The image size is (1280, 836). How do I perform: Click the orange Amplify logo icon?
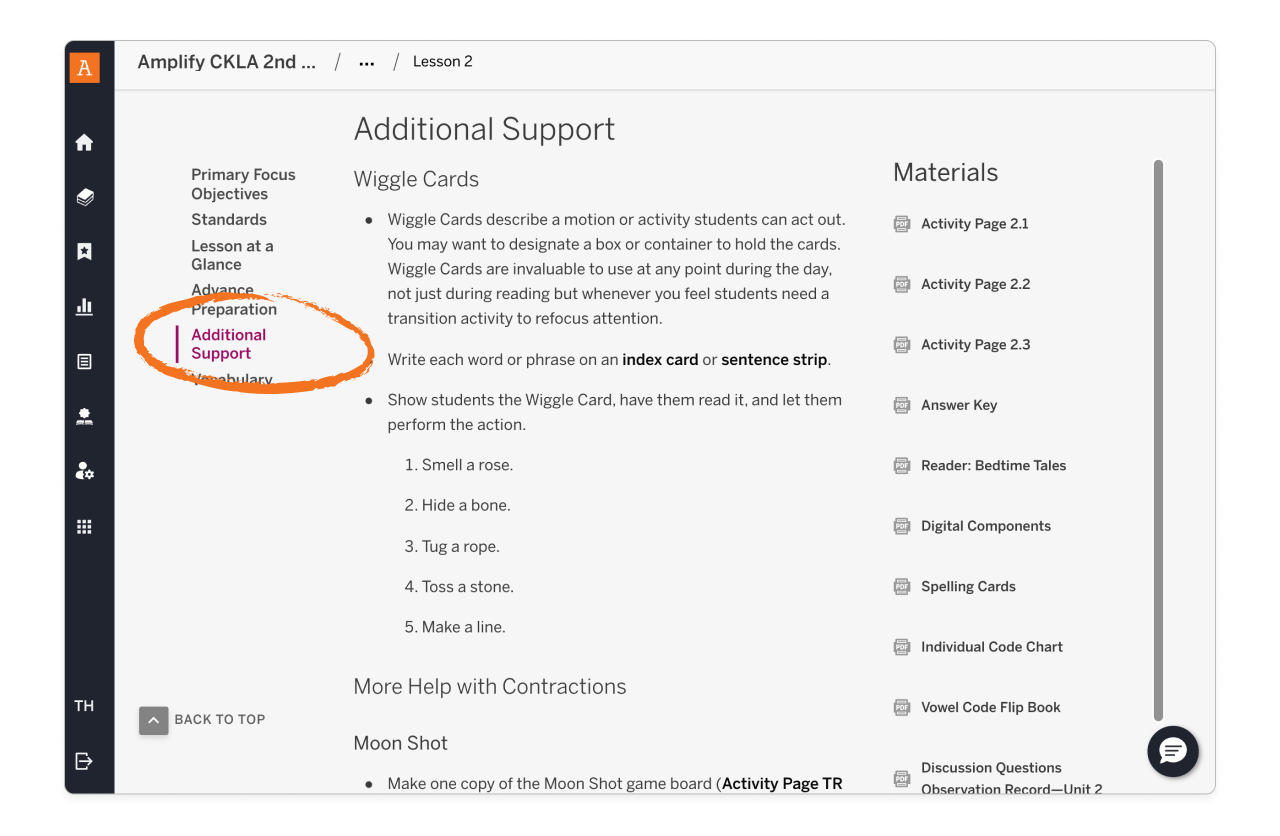point(85,68)
